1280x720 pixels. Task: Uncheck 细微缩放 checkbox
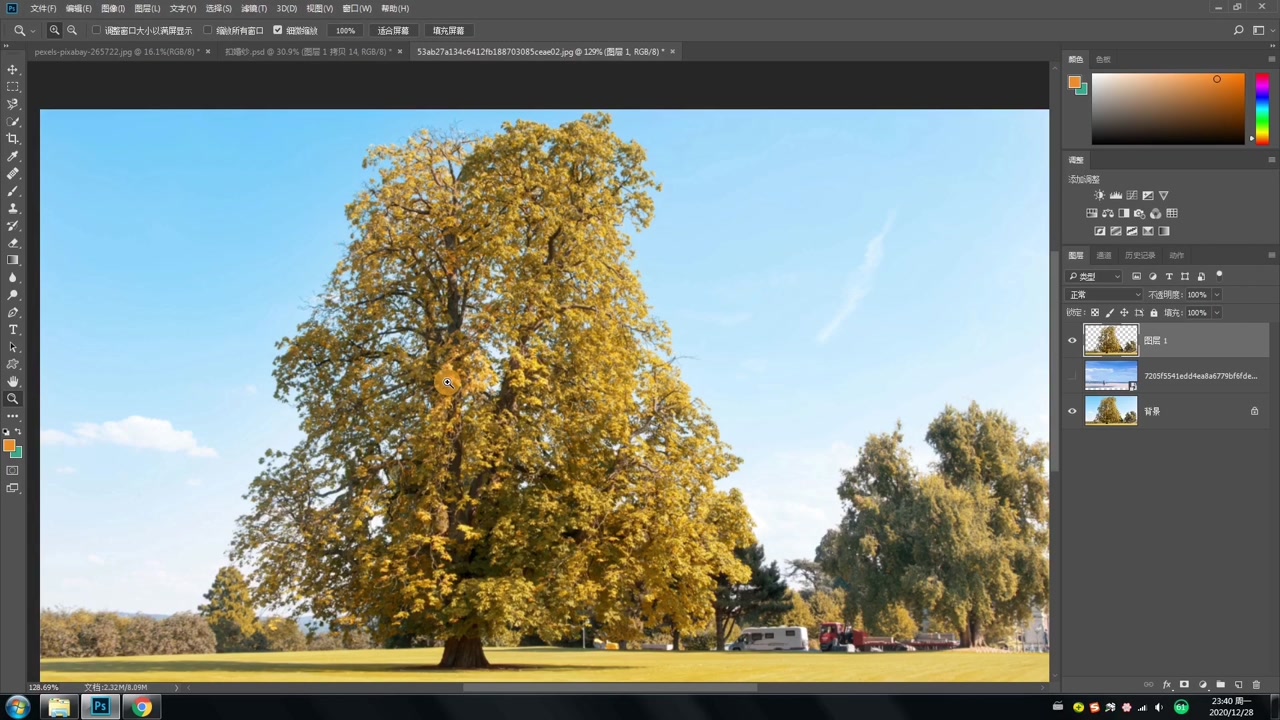[x=278, y=31]
